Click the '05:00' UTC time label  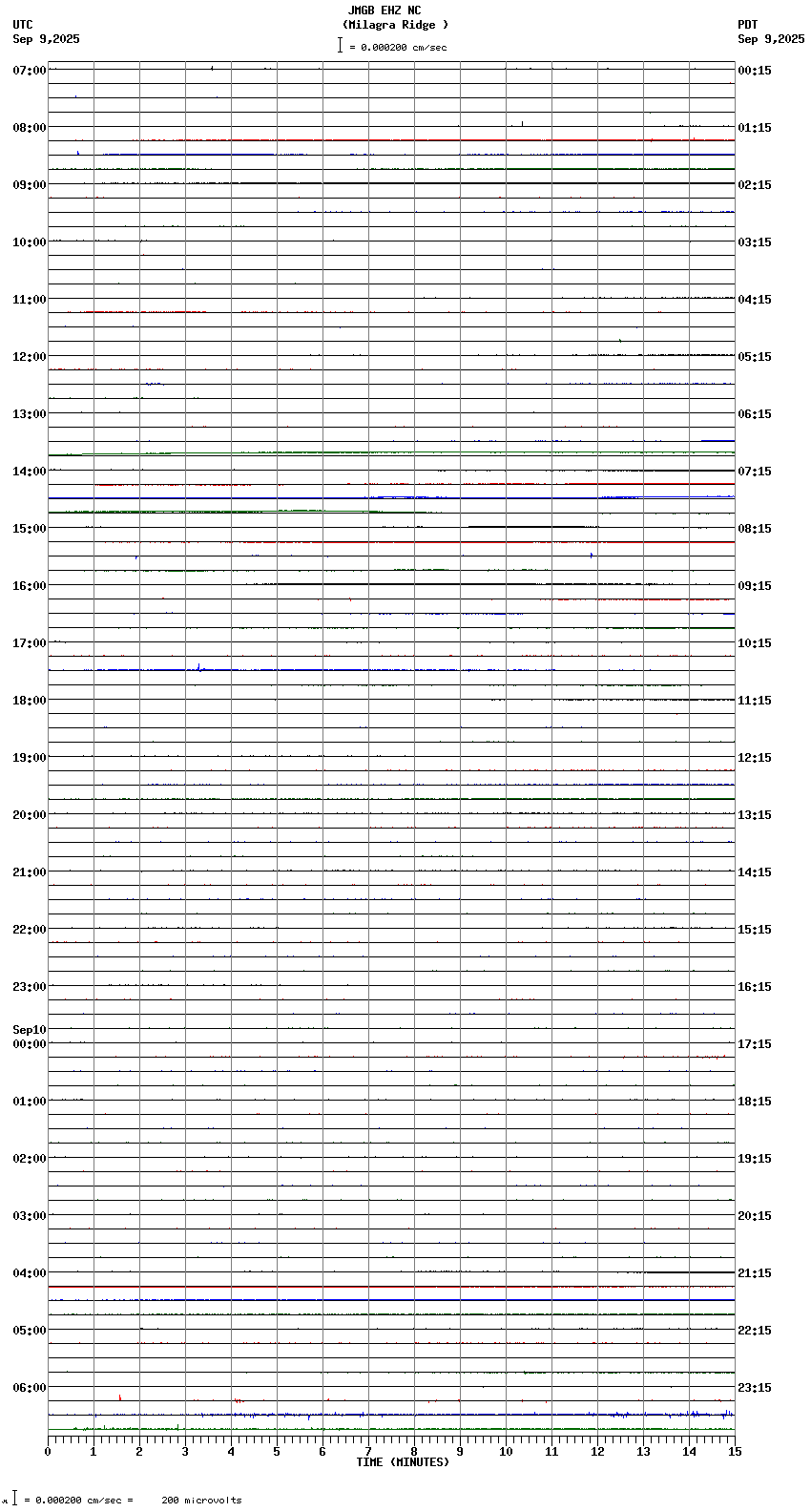[x=30, y=1331]
